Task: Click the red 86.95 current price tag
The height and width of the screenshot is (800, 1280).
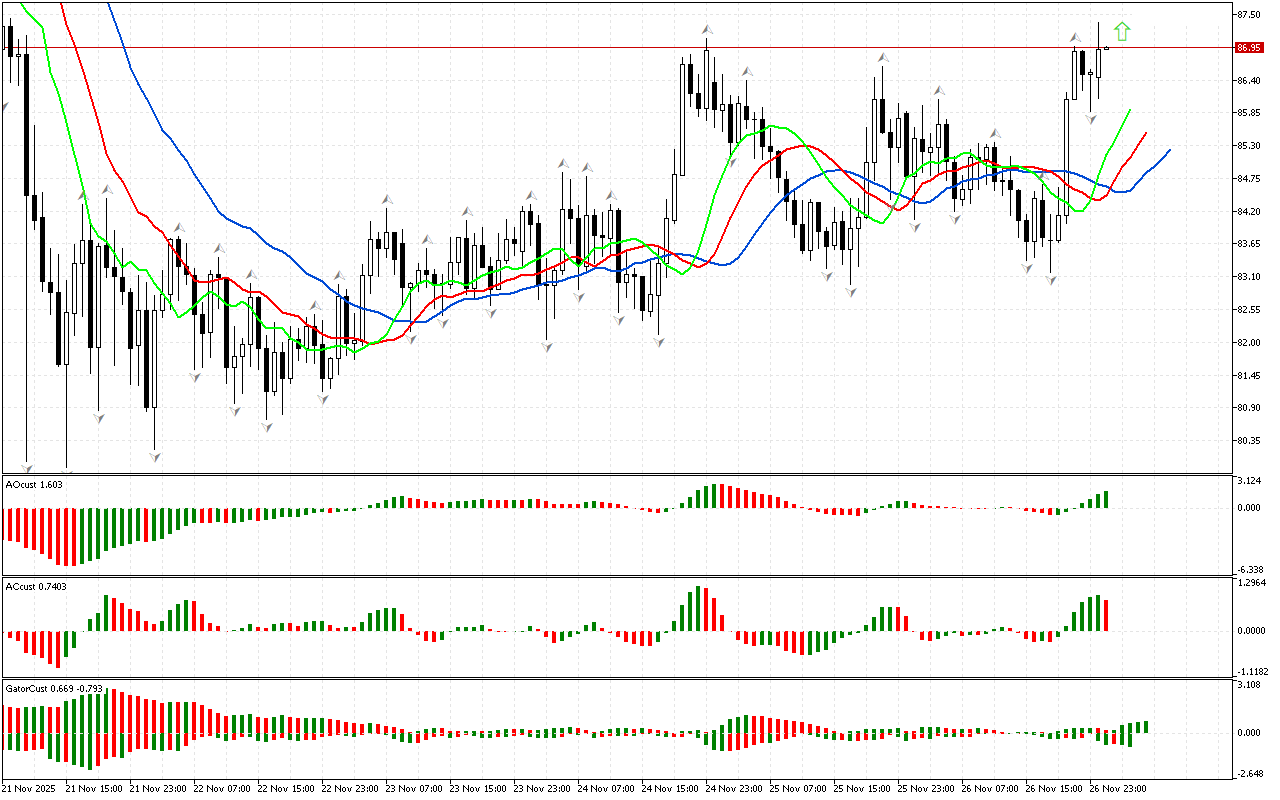Action: (x=1247, y=47)
